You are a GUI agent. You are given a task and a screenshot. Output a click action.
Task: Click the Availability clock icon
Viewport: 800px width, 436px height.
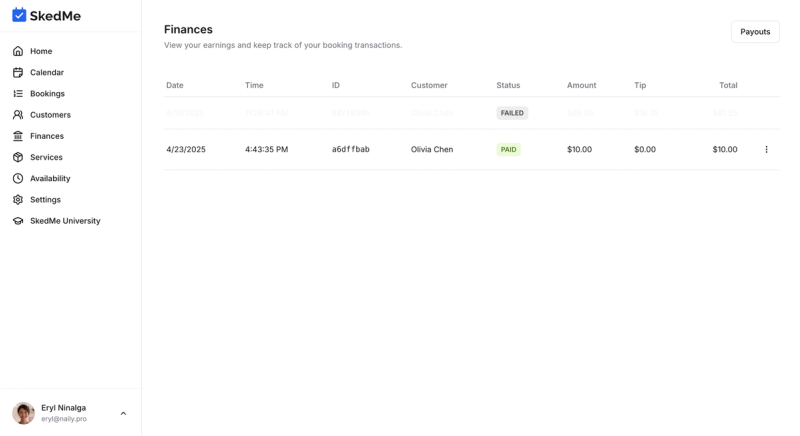(18, 178)
